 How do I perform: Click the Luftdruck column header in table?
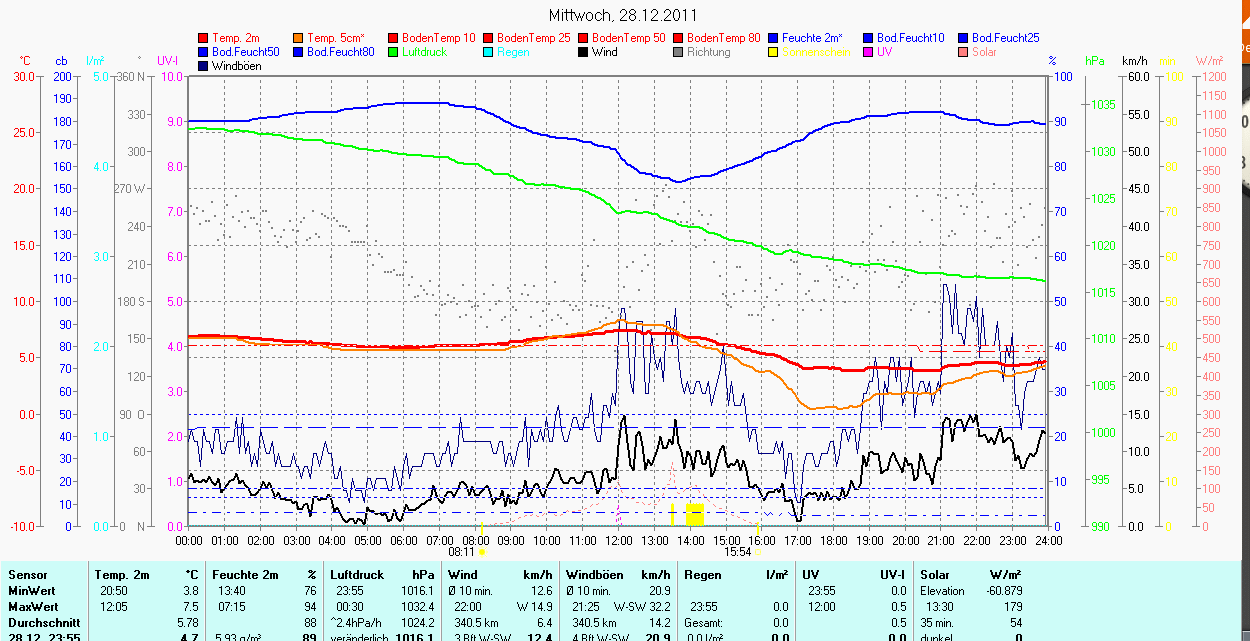[x=355, y=575]
